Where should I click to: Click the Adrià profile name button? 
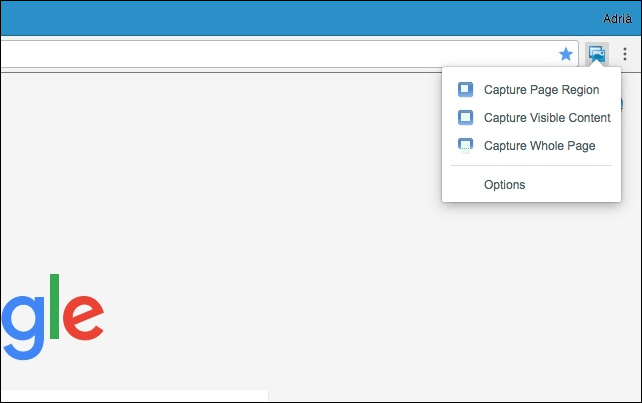[618, 18]
